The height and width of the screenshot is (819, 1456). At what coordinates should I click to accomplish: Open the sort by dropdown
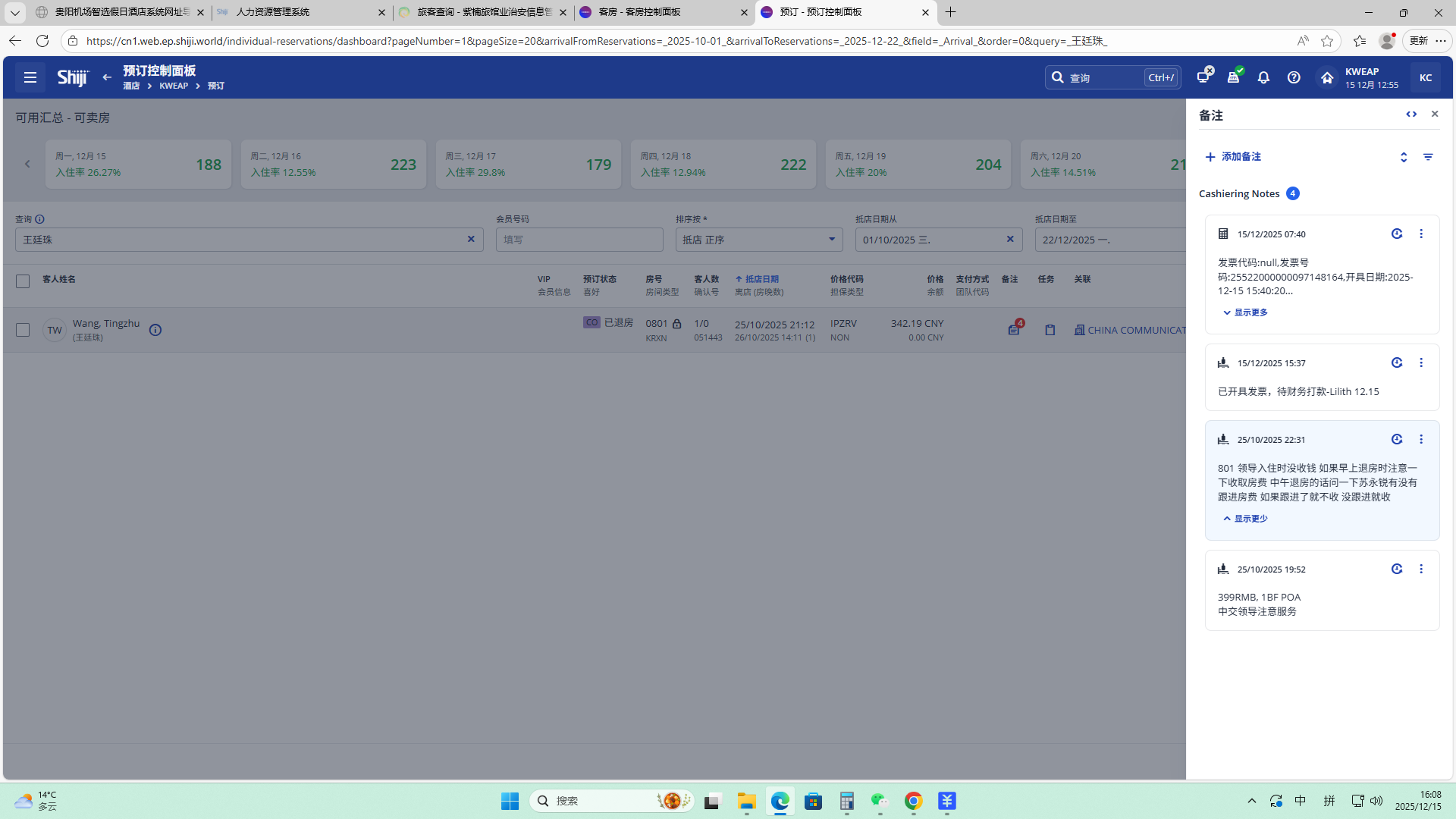758,240
